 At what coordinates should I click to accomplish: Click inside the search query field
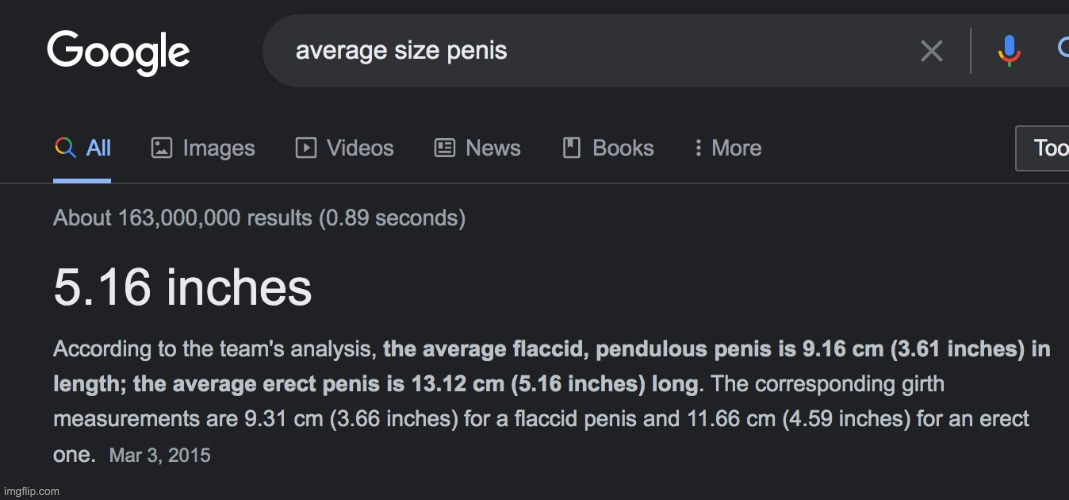click(x=600, y=51)
